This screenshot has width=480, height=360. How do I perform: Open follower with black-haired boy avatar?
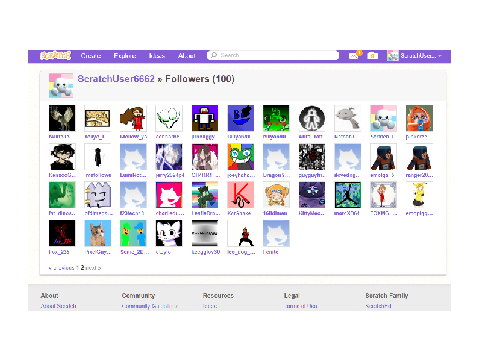pyautogui.click(x=62, y=157)
